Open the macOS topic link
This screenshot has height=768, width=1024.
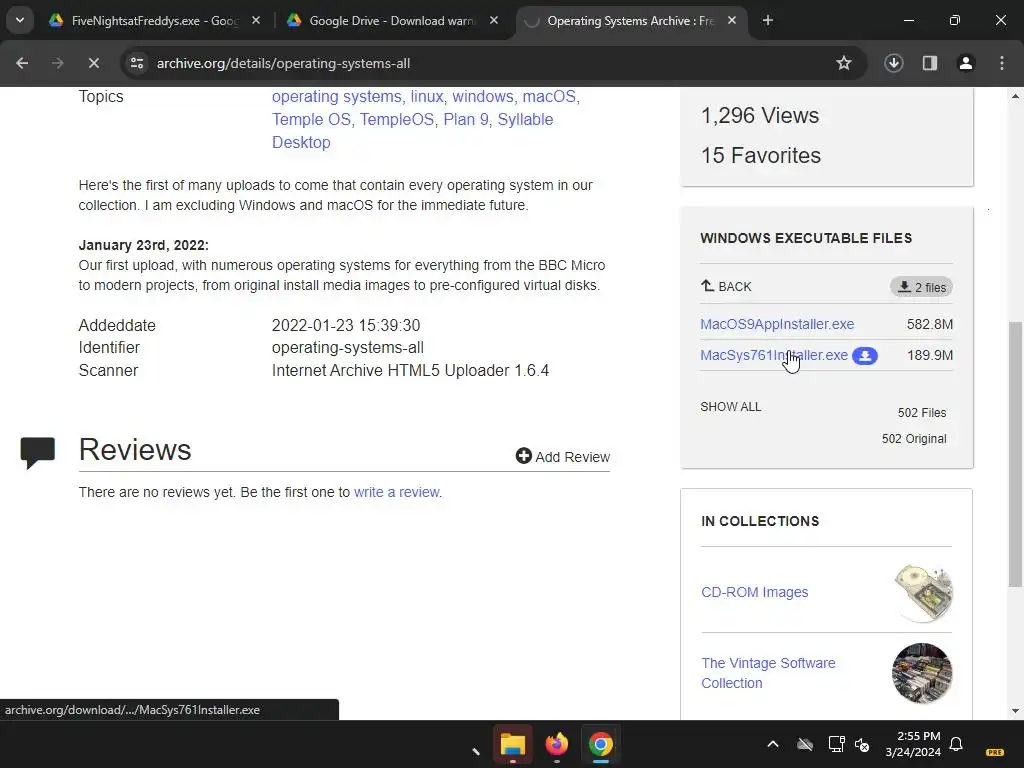point(549,97)
